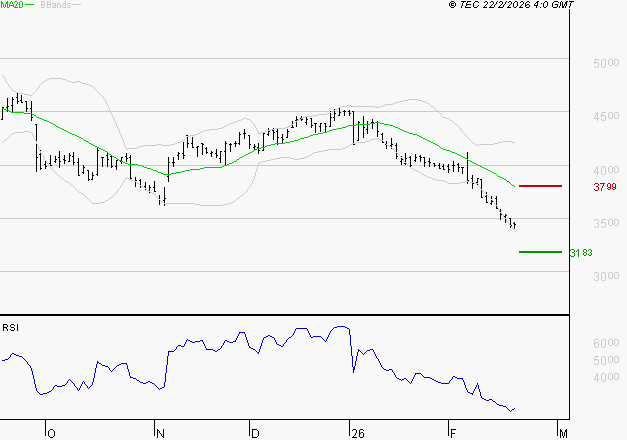The height and width of the screenshot is (440, 627).
Task: Click the 4500 price axis label
Action: point(606,116)
